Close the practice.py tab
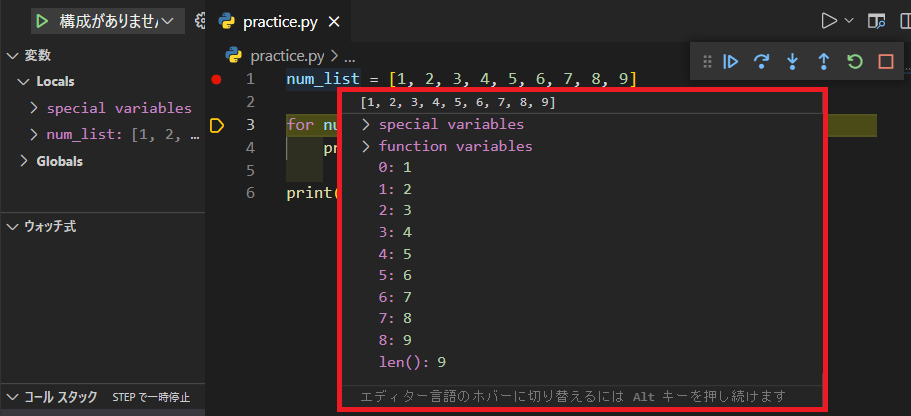The width and height of the screenshot is (911, 416). 333,22
